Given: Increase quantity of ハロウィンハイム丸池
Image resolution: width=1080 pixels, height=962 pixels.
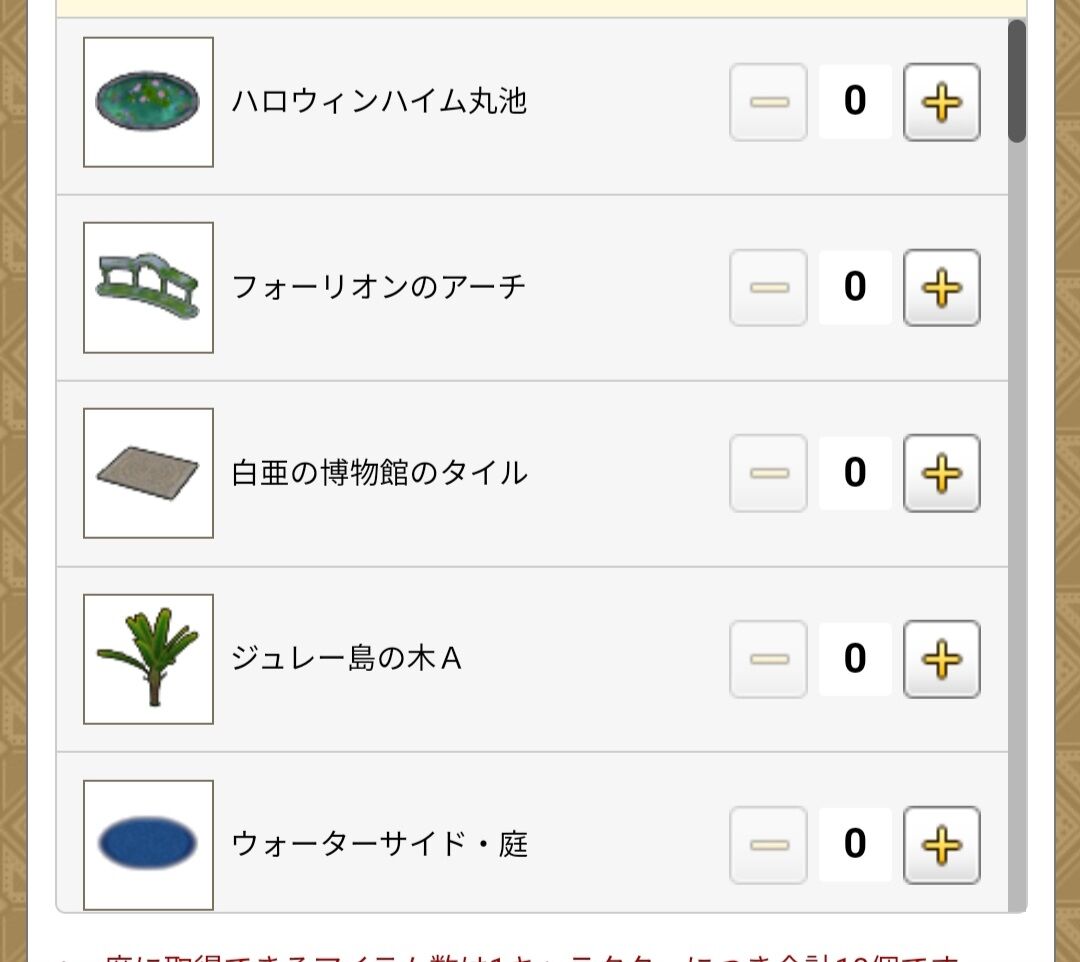Looking at the screenshot, I should (941, 102).
